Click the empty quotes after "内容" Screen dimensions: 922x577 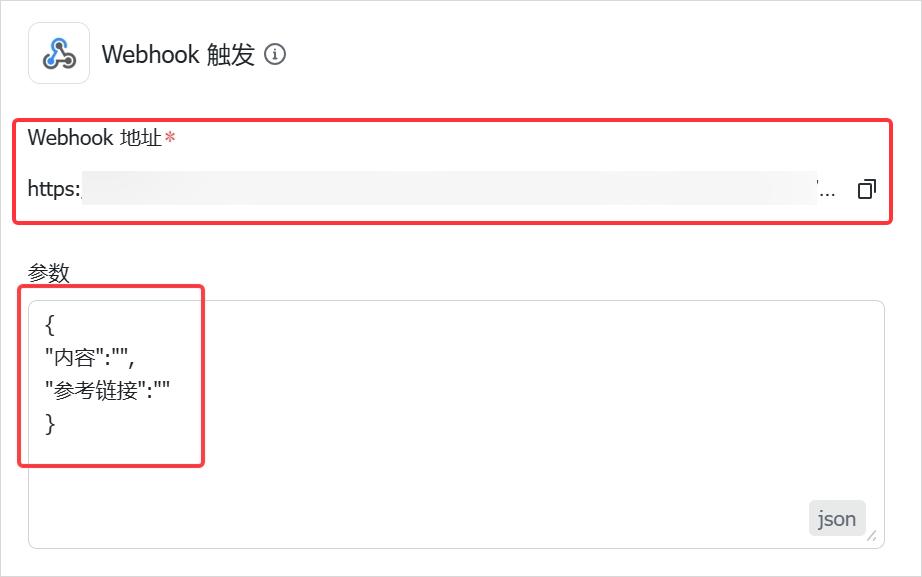(x=120, y=358)
